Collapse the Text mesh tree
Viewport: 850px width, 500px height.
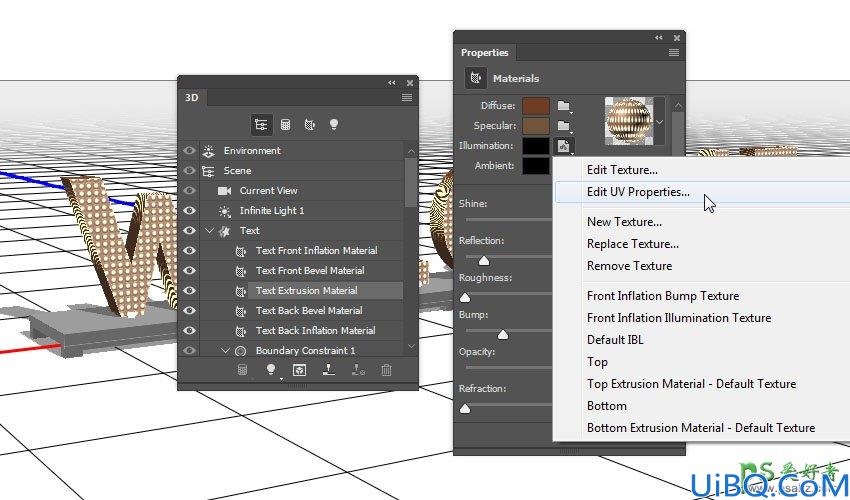point(209,231)
